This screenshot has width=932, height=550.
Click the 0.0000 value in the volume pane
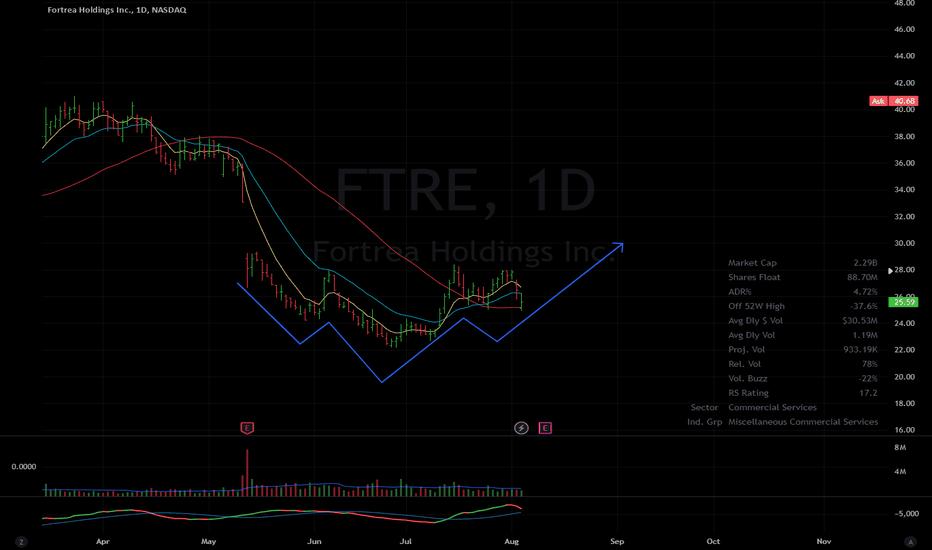tap(24, 467)
